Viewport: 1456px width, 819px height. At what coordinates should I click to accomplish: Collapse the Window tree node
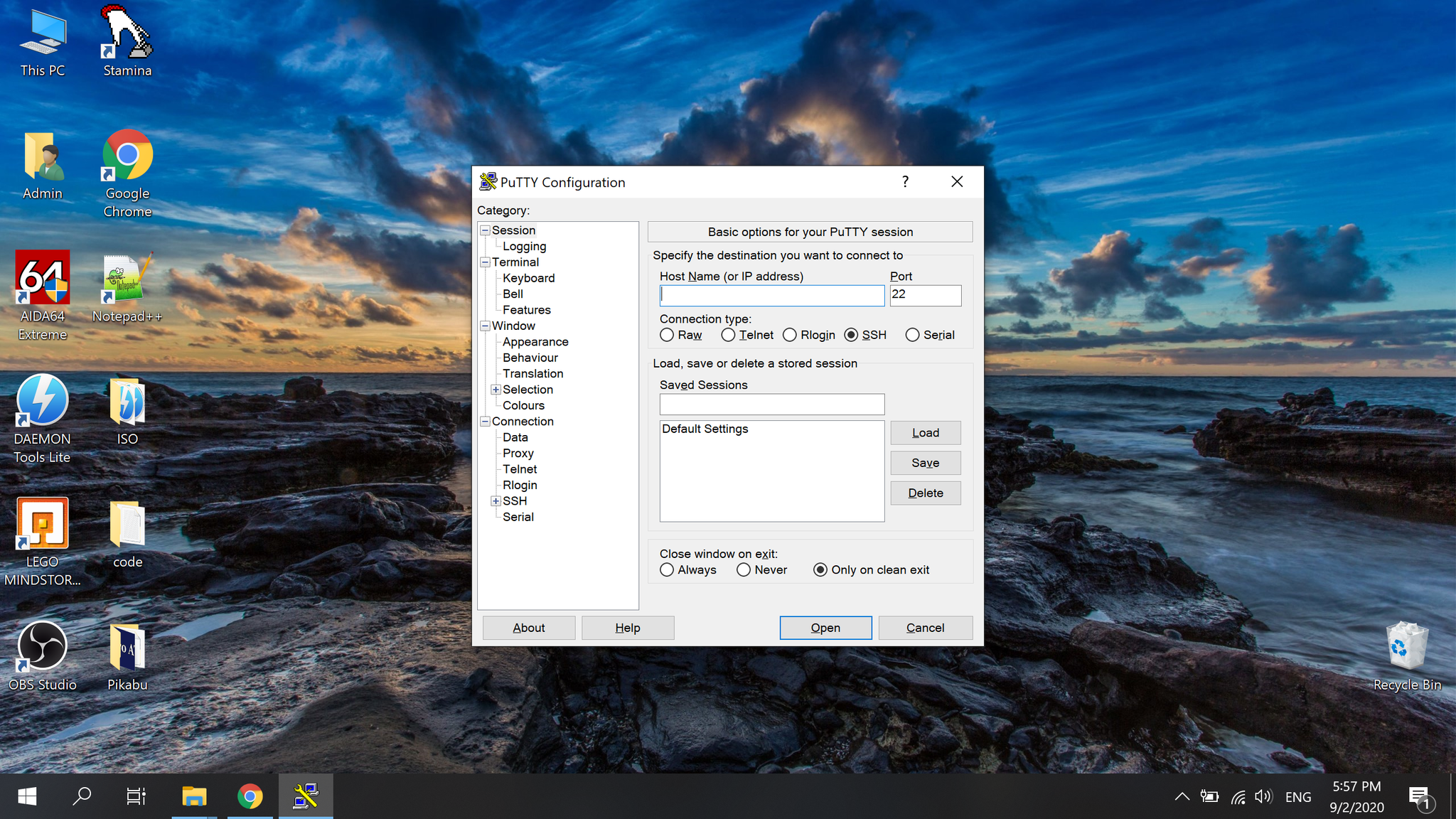pyautogui.click(x=485, y=326)
